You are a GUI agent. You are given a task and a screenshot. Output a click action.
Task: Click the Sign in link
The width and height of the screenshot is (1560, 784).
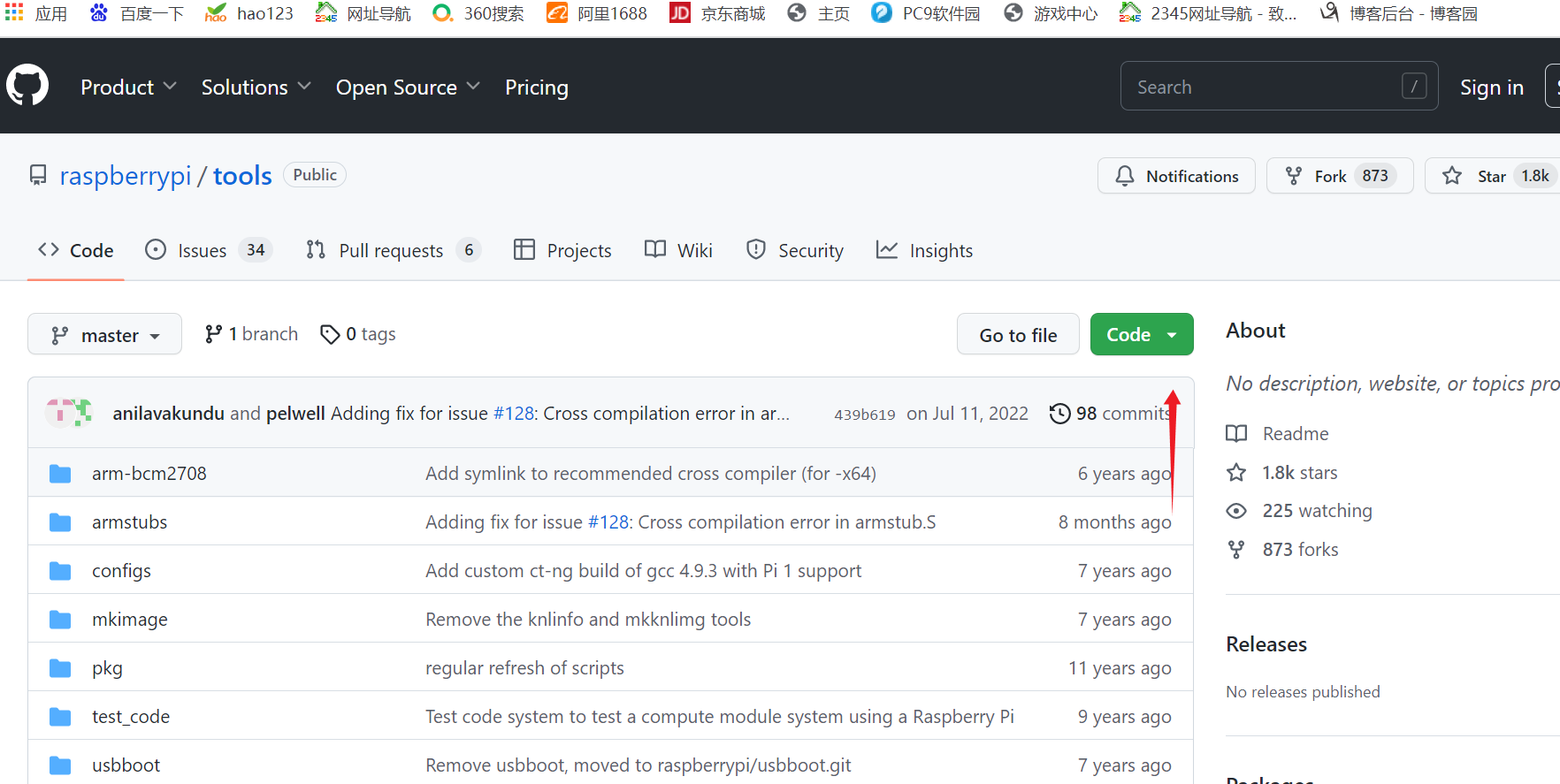click(1491, 87)
